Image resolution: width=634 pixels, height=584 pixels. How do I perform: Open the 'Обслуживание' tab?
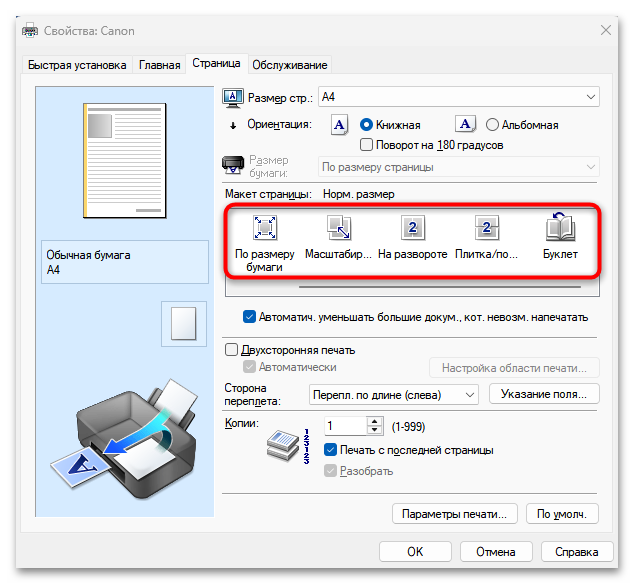tap(289, 65)
